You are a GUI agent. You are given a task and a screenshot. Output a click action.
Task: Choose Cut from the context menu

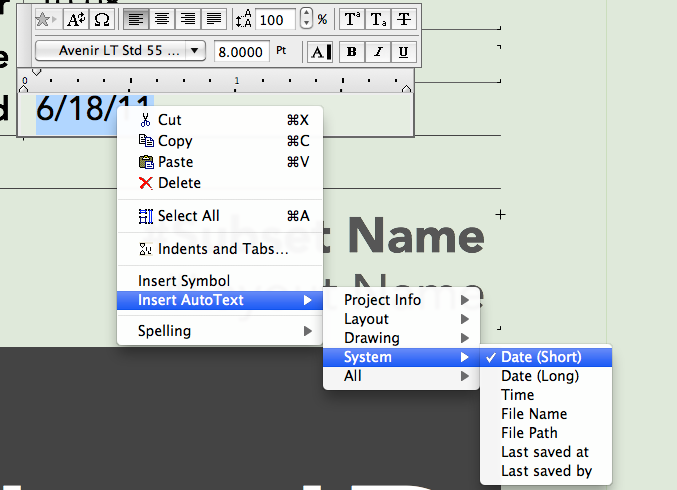(220, 120)
